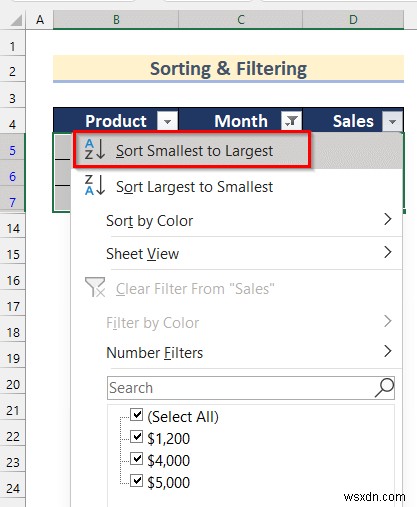The height and width of the screenshot is (507, 417).
Task: Click the magnifier icon in Search box
Action: [384, 387]
